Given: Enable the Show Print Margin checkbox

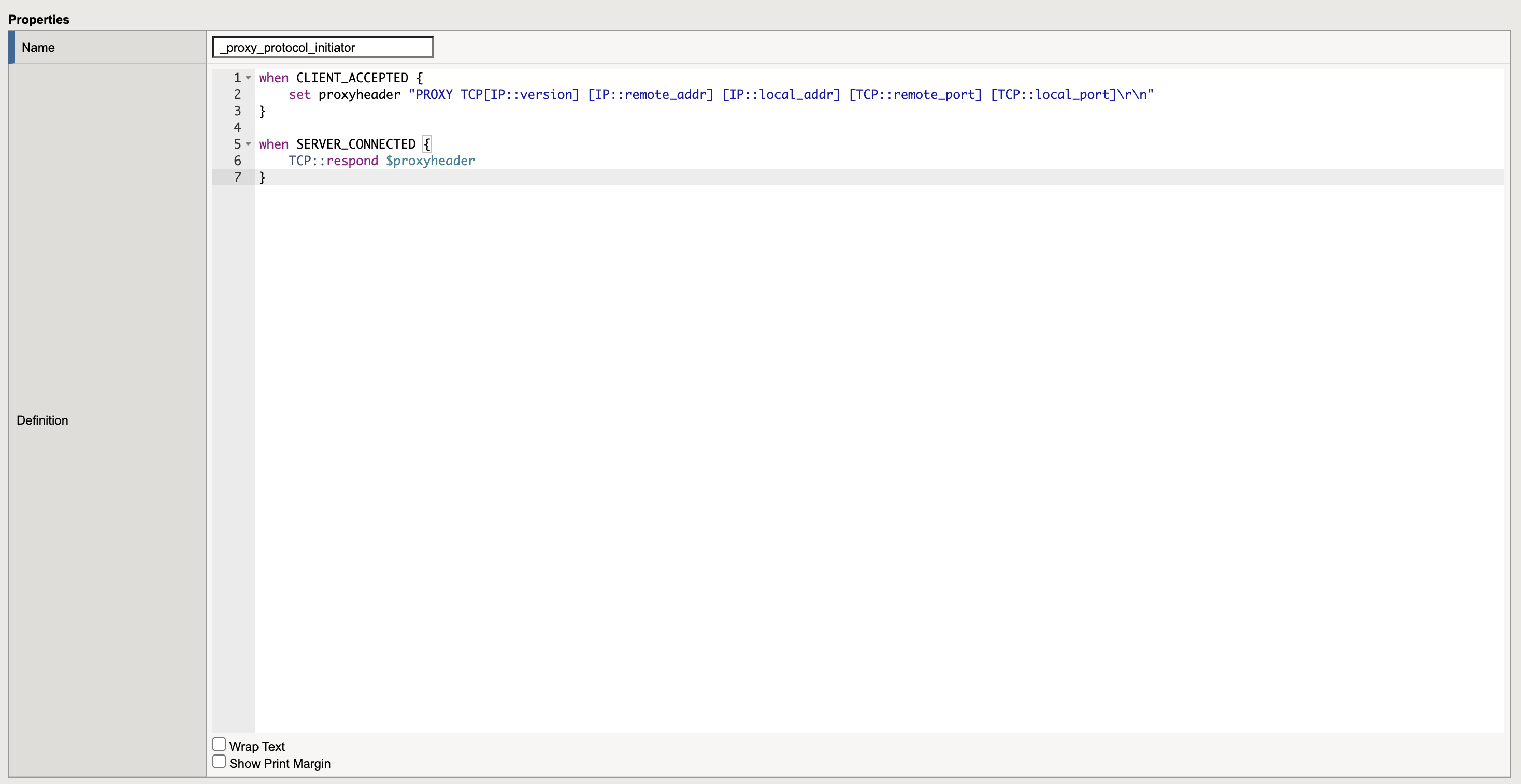Looking at the screenshot, I should 219,762.
